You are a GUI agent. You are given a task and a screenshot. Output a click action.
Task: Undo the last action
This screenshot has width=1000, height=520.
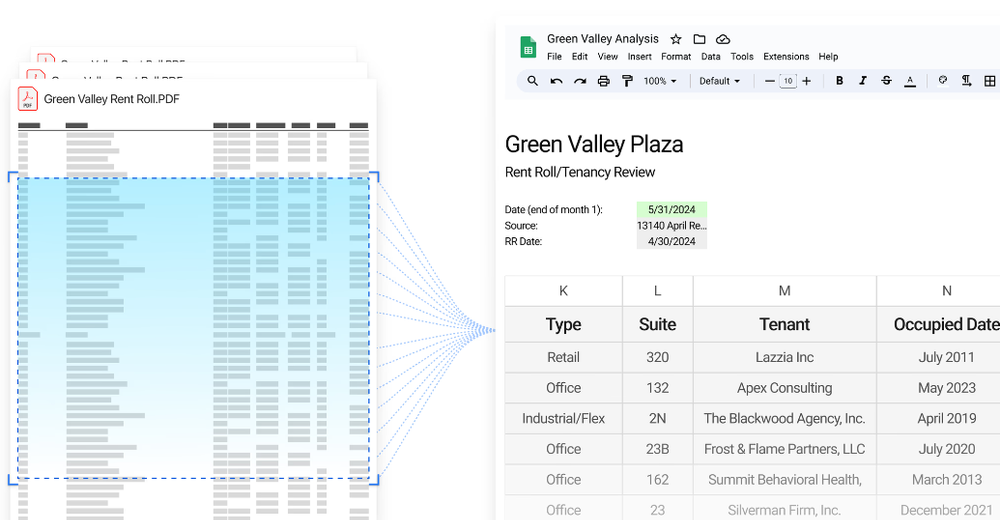pyautogui.click(x=556, y=81)
